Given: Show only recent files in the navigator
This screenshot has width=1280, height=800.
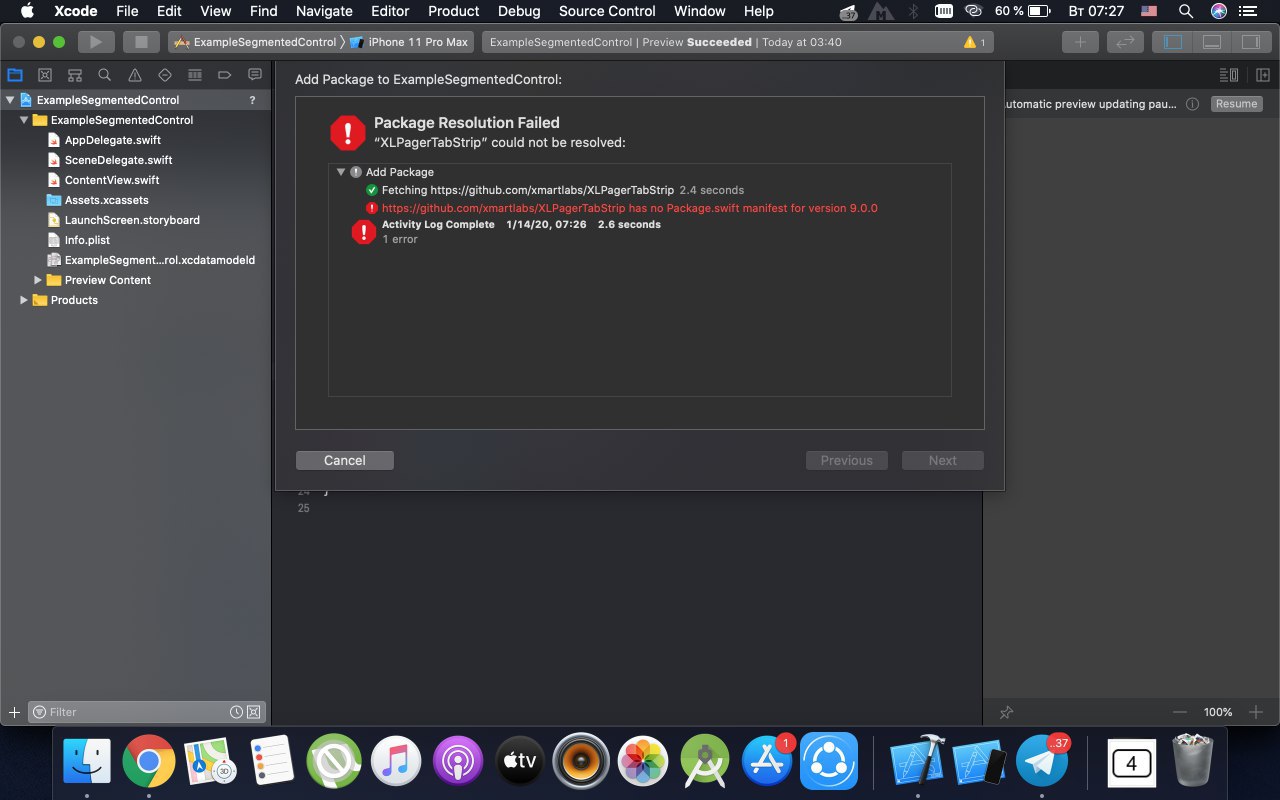Looking at the screenshot, I should tap(236, 712).
